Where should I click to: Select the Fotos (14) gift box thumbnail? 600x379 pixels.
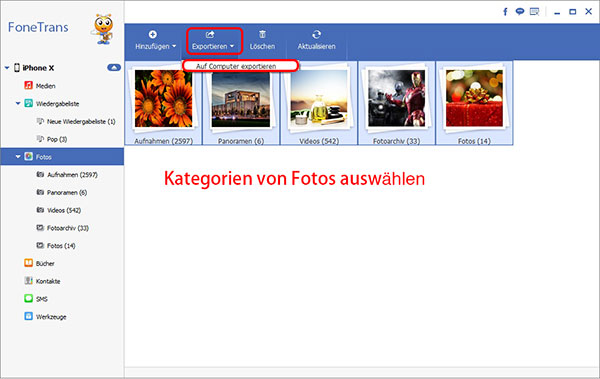[x=474, y=98]
